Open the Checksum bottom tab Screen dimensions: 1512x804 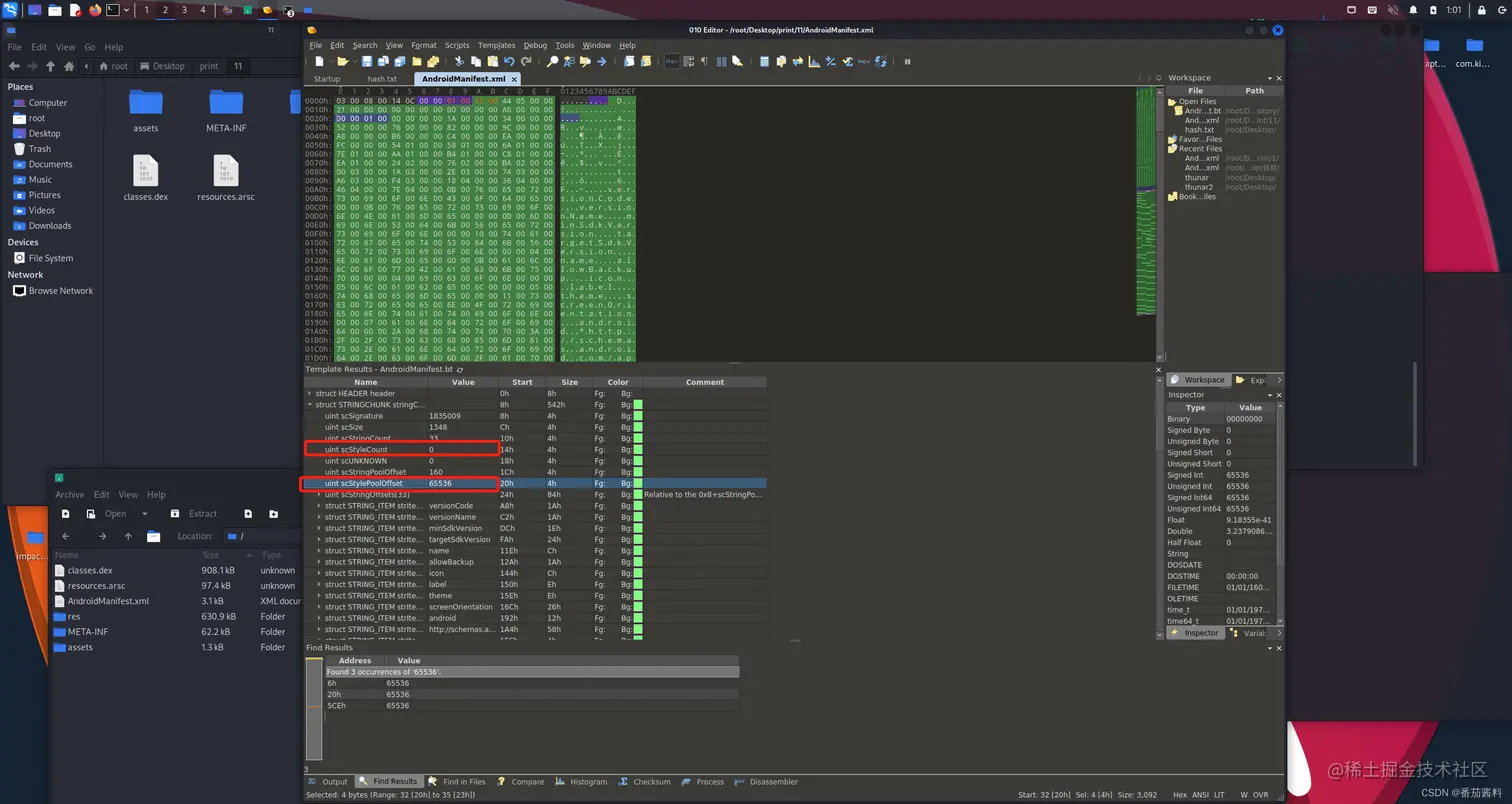pos(645,782)
